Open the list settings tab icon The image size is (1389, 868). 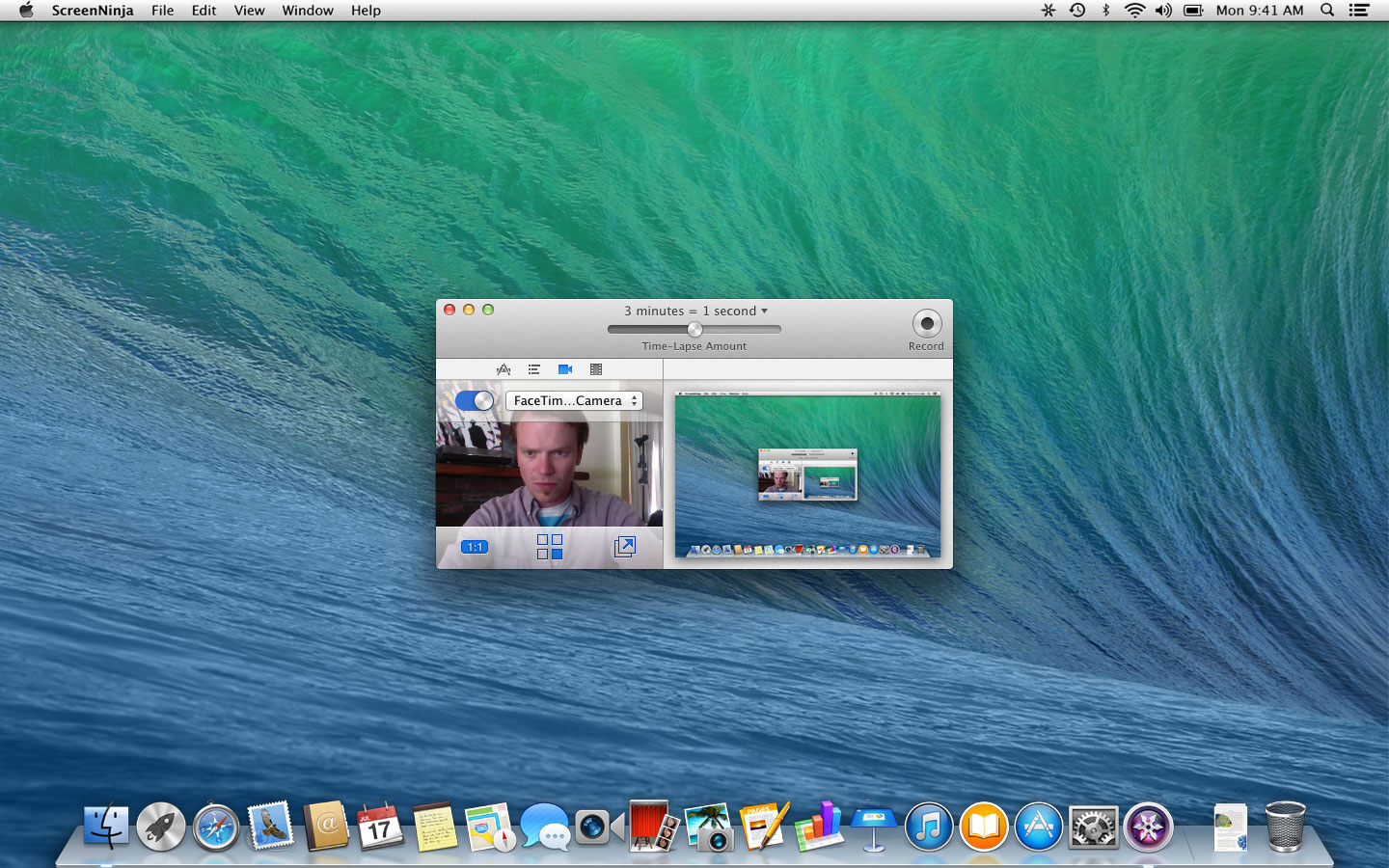[533, 369]
